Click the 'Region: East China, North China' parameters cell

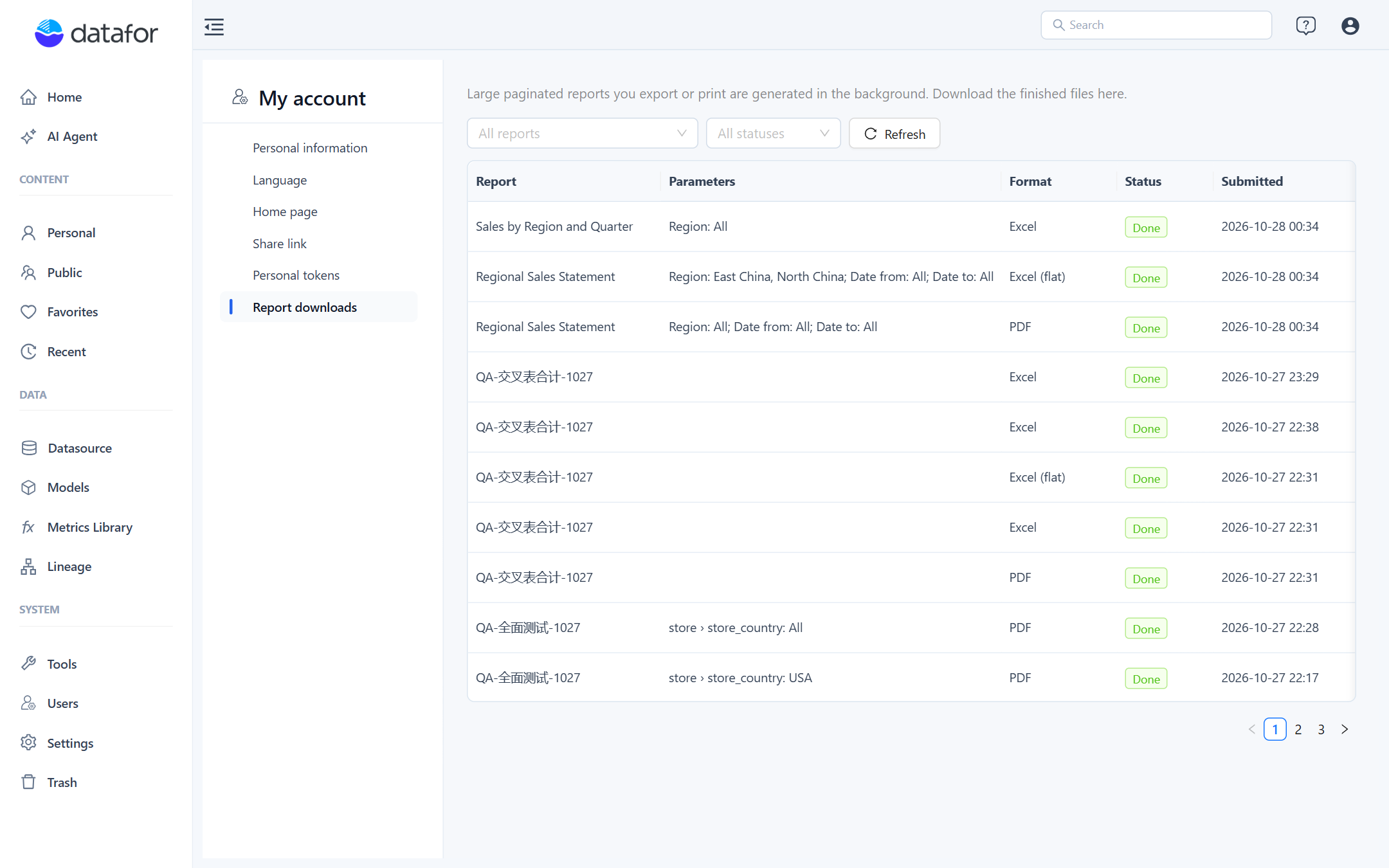coord(831,276)
